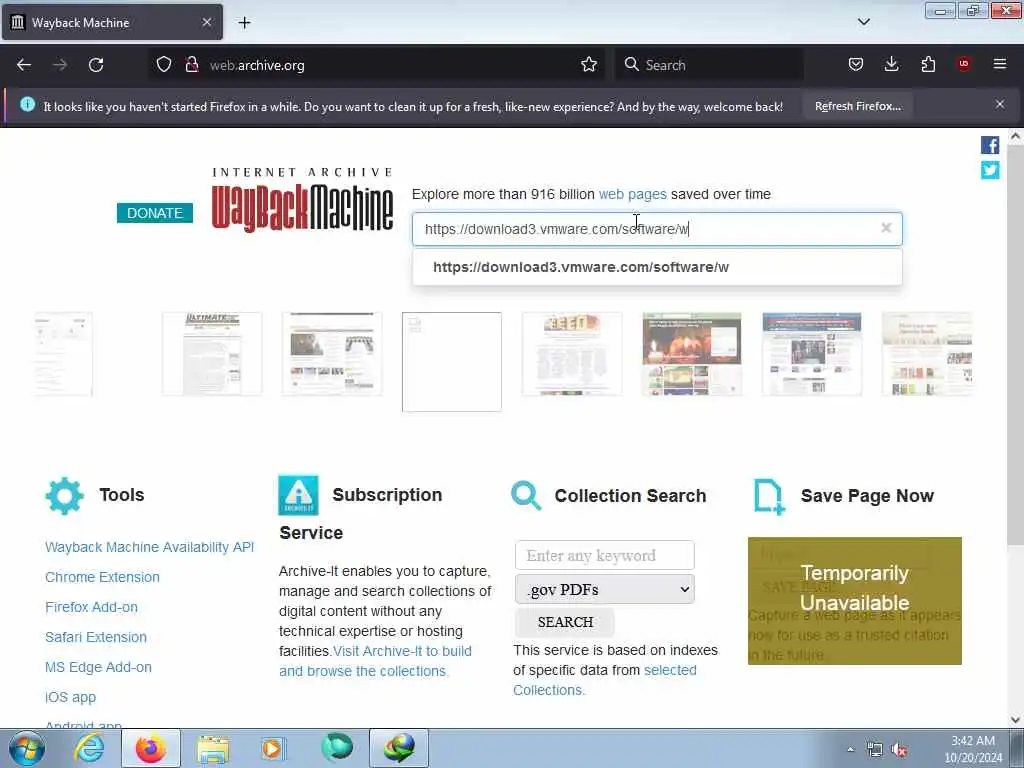1024x768 pixels.
Task: Open Internet Download Manager taskbar icon
Action: pos(399,748)
